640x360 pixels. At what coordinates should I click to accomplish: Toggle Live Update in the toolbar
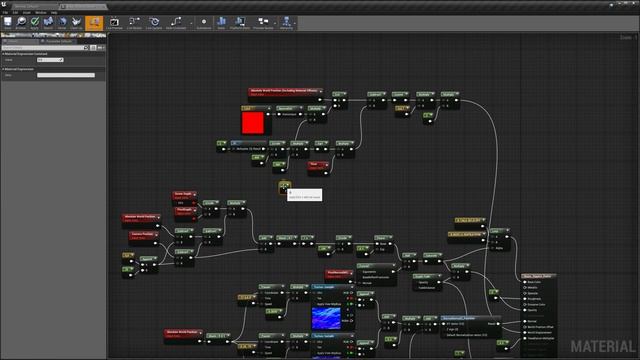154,23
